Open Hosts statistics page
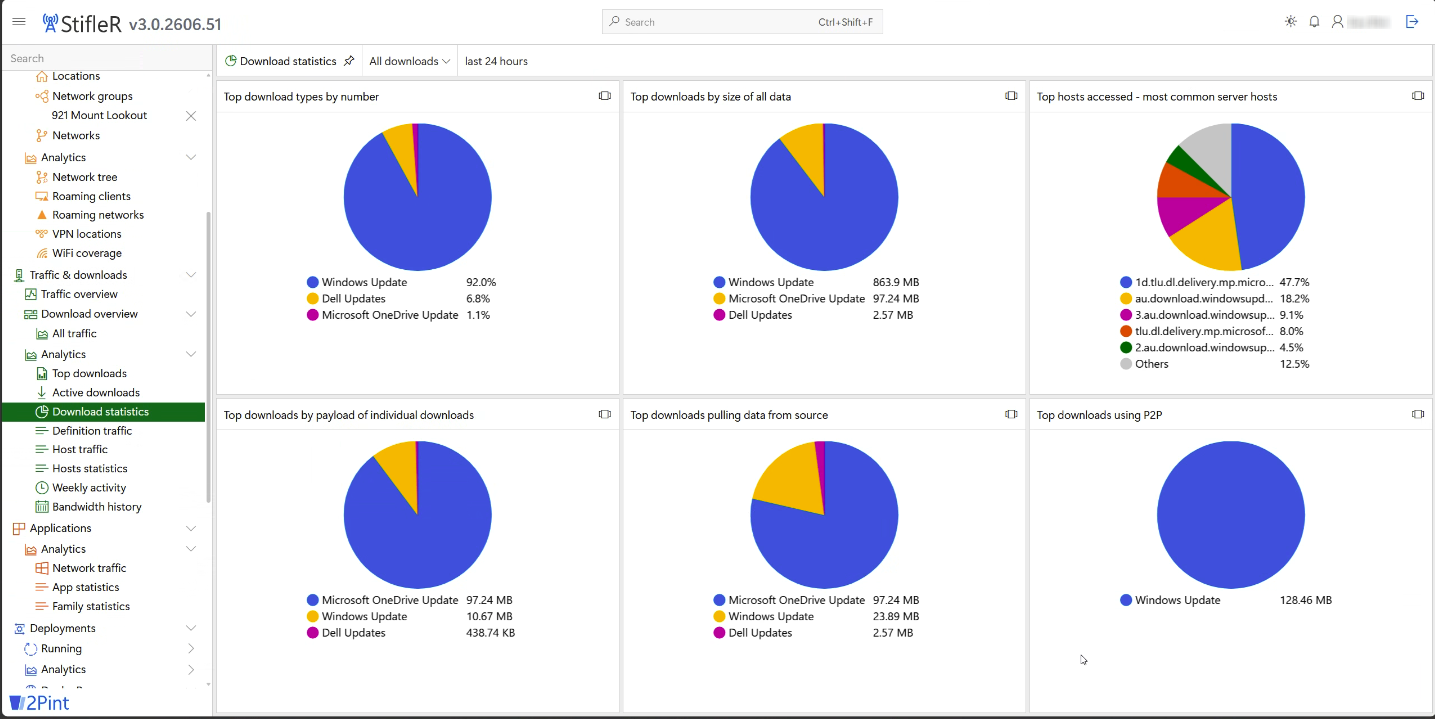This screenshot has height=719, width=1435. tap(90, 469)
